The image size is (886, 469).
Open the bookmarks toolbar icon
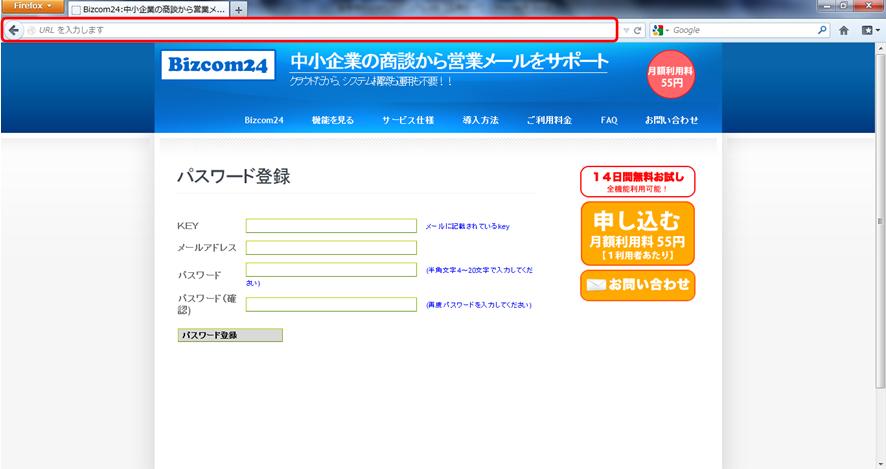coord(868,31)
